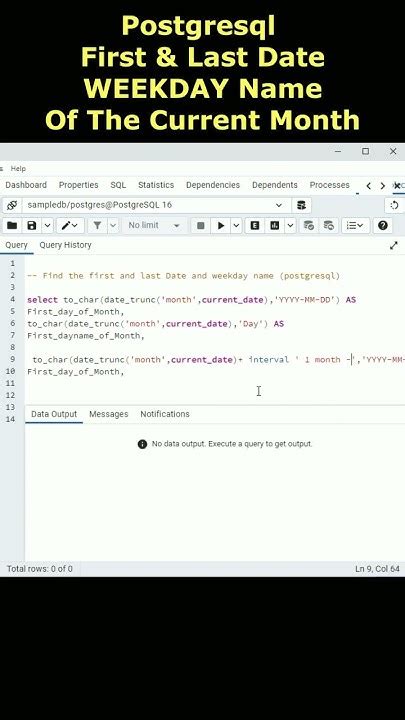The image size is (405, 720).
Task: Switch to the Dependents tab
Action: coord(275,185)
